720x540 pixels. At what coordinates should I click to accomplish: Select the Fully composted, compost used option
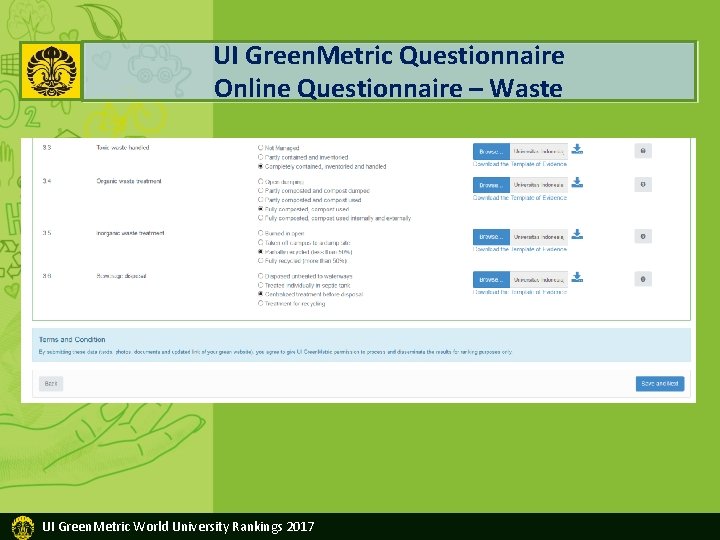260,209
